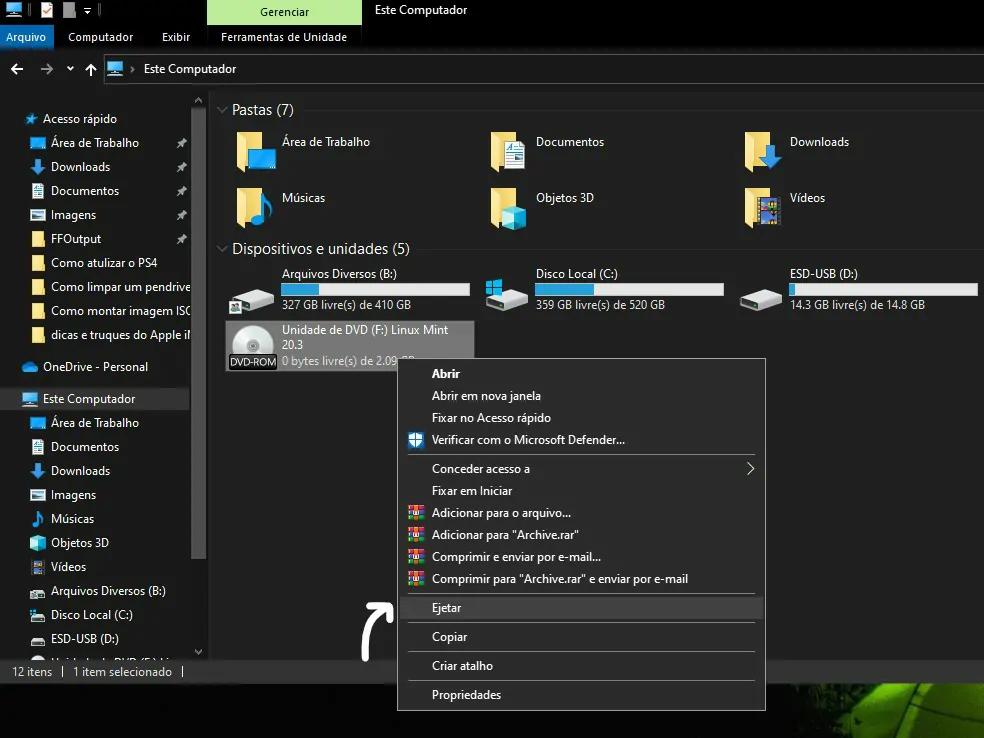
Task: Choose Fixar em Iniciar
Action: 581,491
